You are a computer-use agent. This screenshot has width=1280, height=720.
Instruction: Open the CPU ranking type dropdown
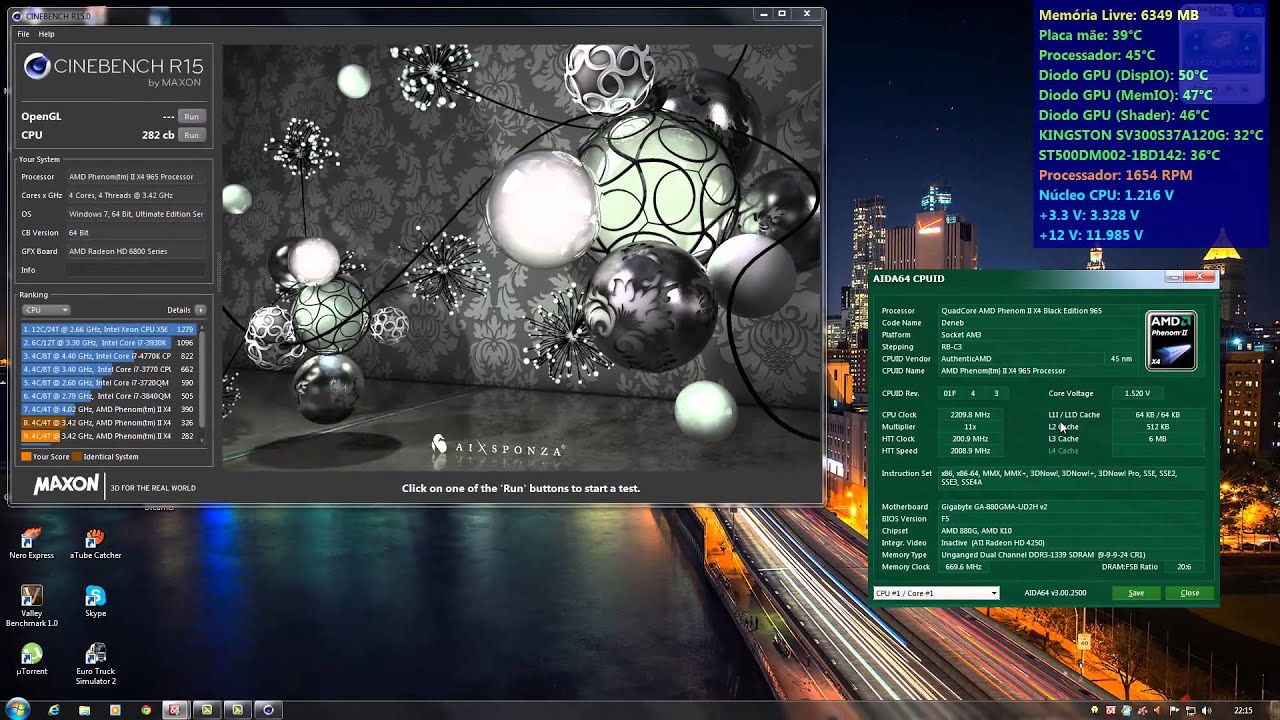coord(46,310)
